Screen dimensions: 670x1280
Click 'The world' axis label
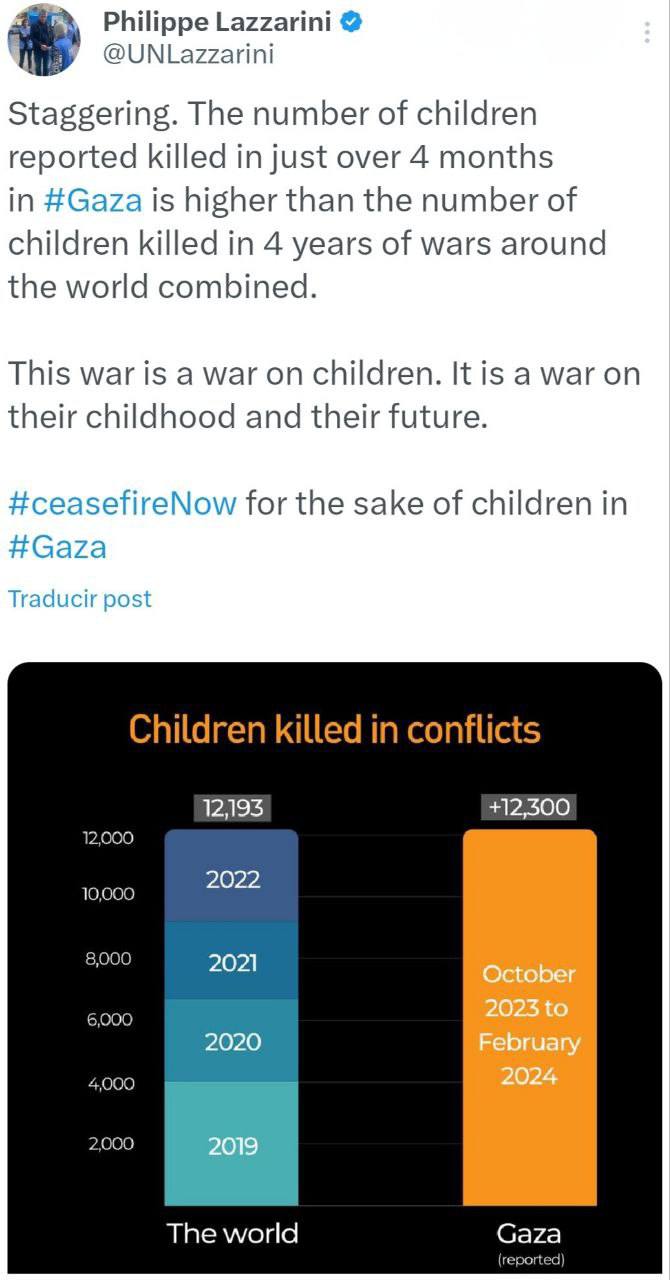tap(233, 1233)
